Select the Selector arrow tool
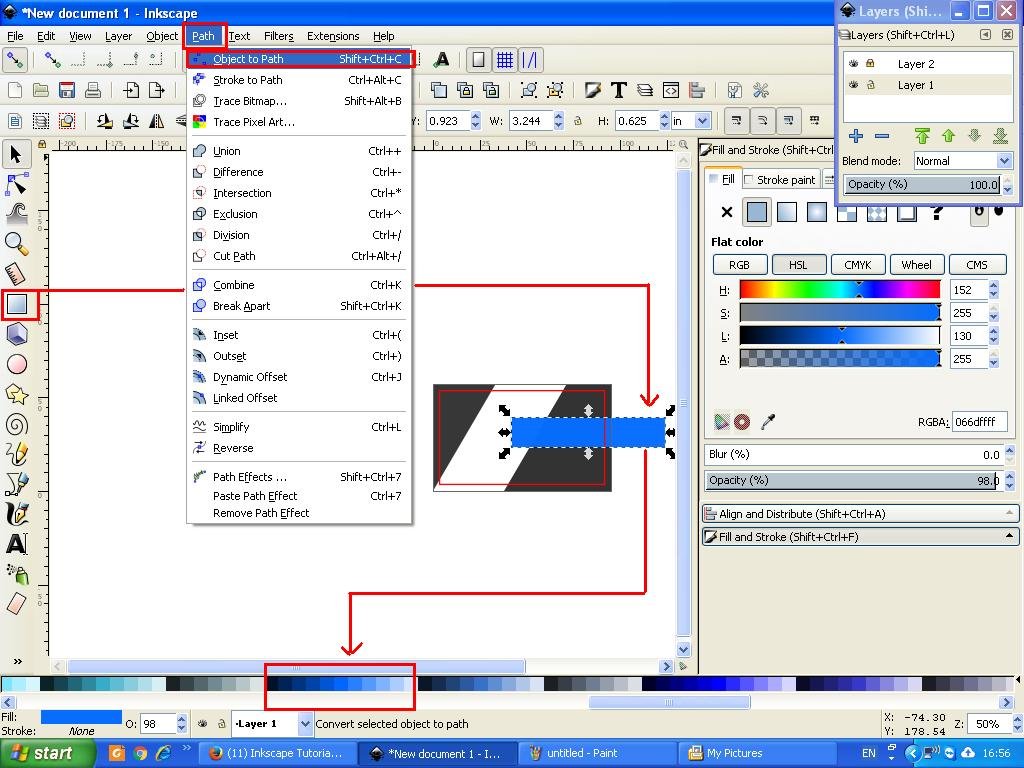 click(x=16, y=155)
